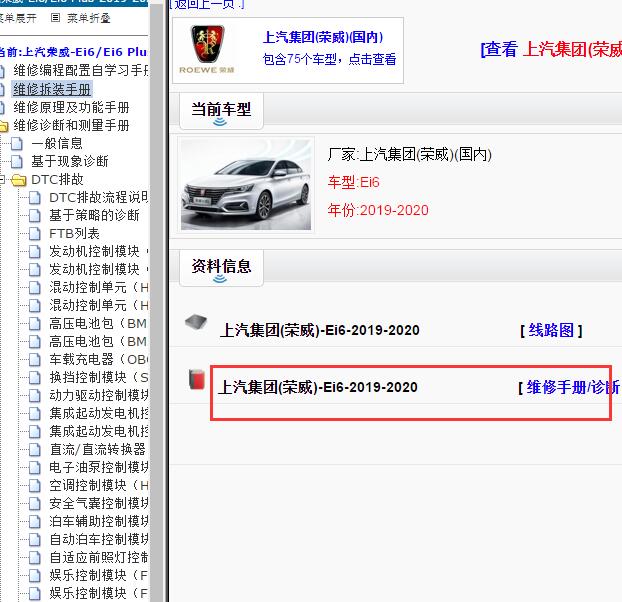The width and height of the screenshot is (622, 602).
Task: Select 维修原理及功能手册 in the tree
Action: coord(71,107)
